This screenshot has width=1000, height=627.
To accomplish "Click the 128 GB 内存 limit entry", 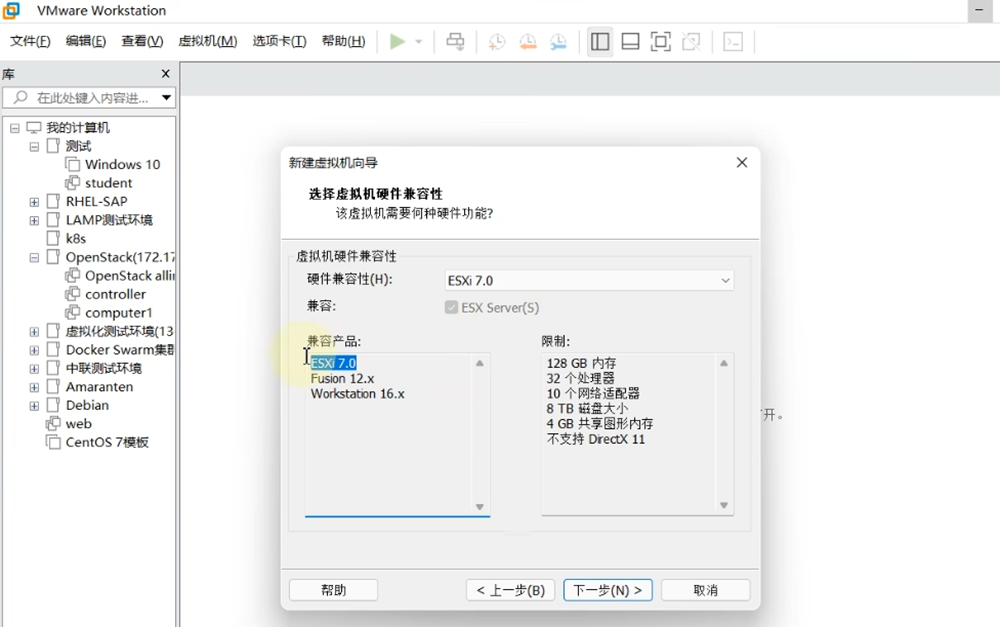I will [581, 363].
